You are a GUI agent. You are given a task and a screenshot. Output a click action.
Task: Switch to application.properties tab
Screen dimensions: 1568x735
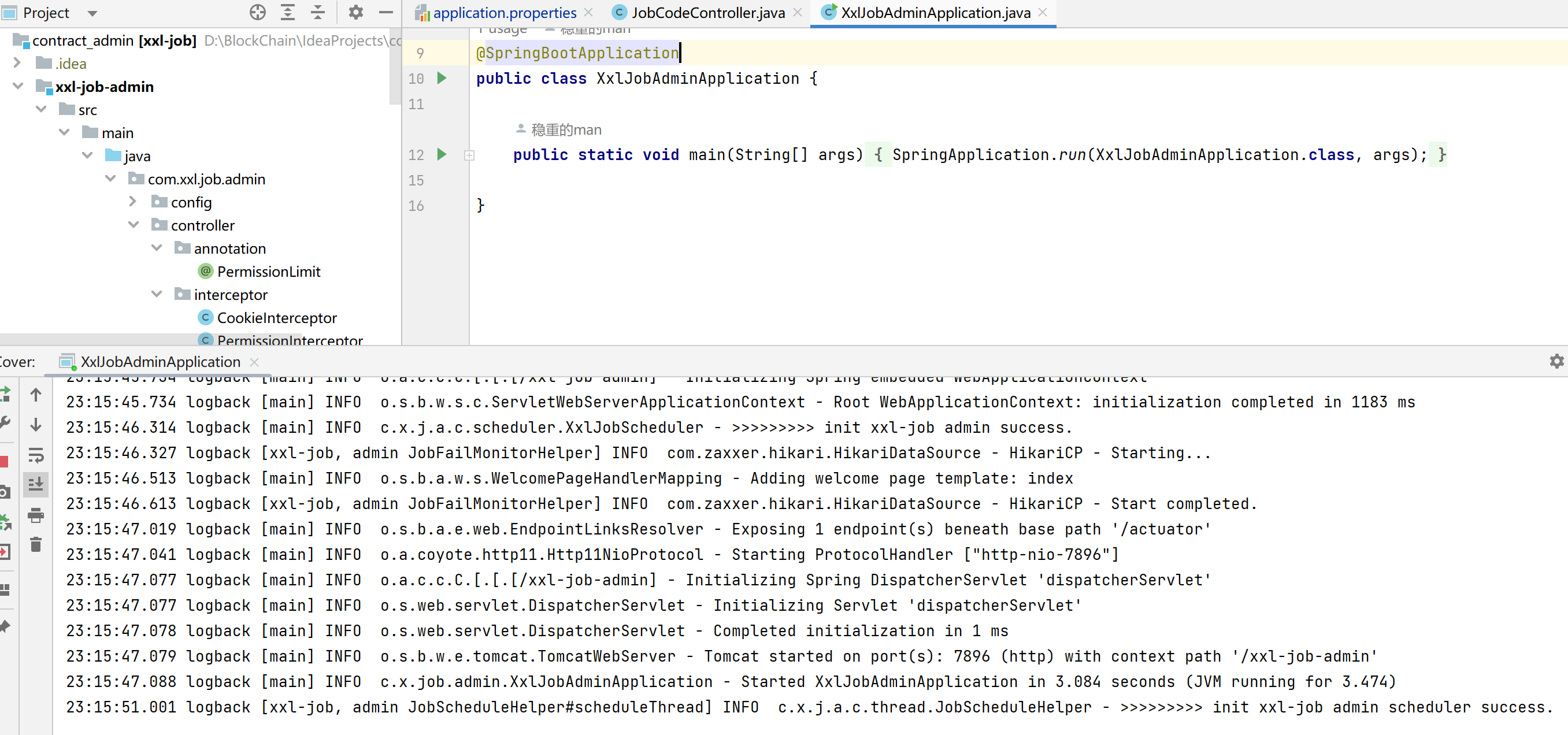click(504, 13)
